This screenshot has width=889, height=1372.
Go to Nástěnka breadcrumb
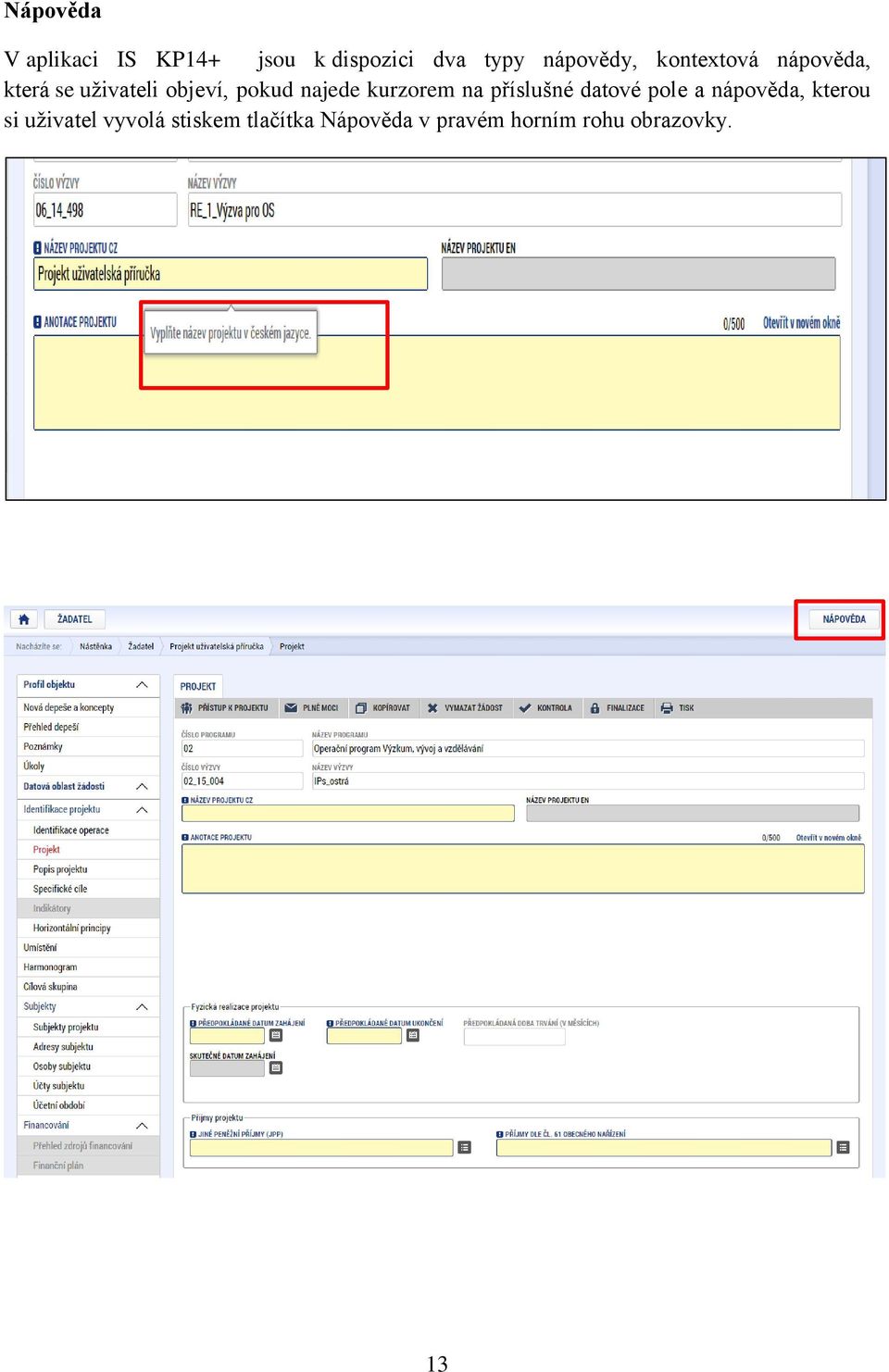click(x=95, y=646)
